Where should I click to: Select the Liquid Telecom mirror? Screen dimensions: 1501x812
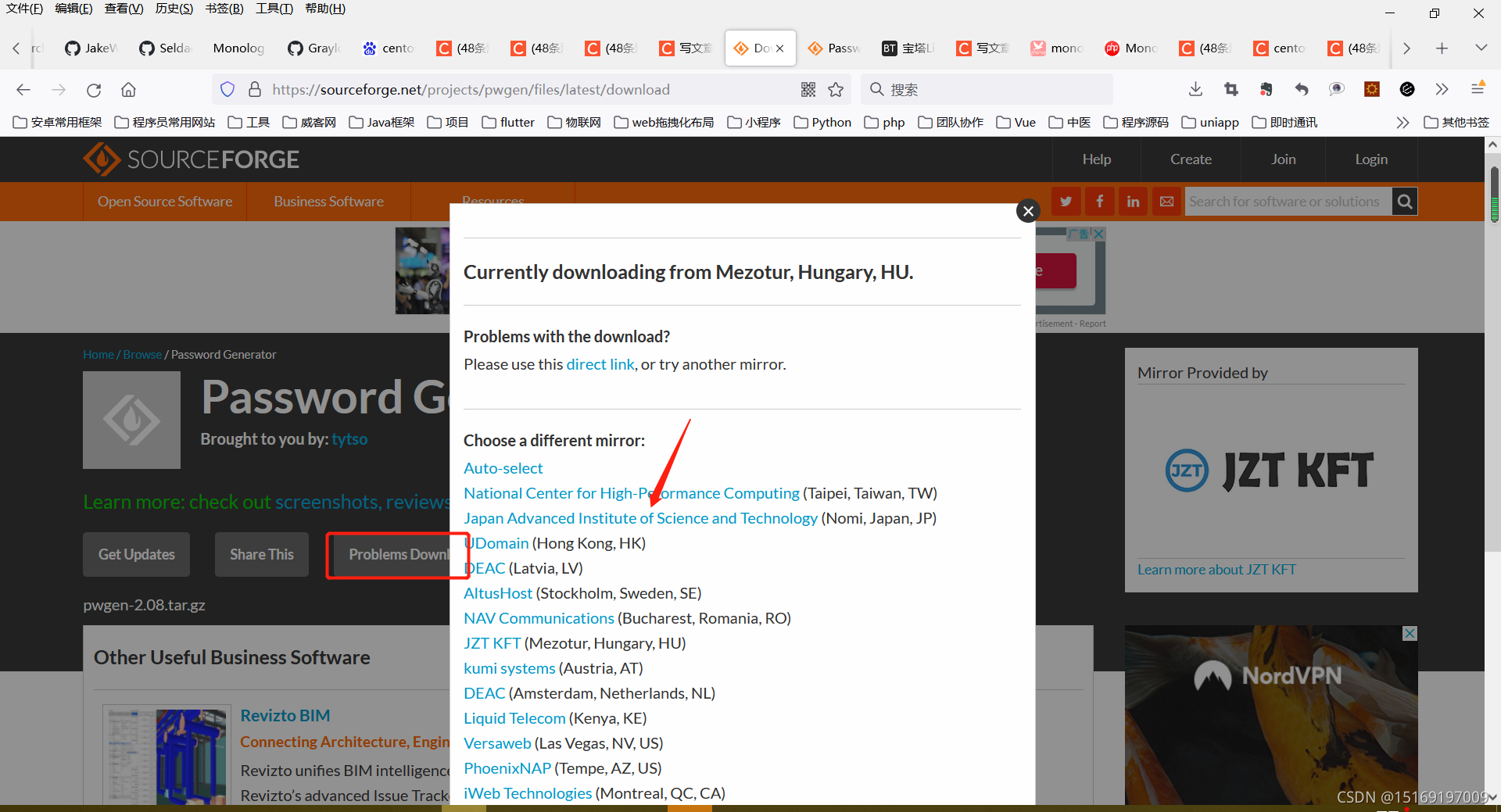(514, 718)
